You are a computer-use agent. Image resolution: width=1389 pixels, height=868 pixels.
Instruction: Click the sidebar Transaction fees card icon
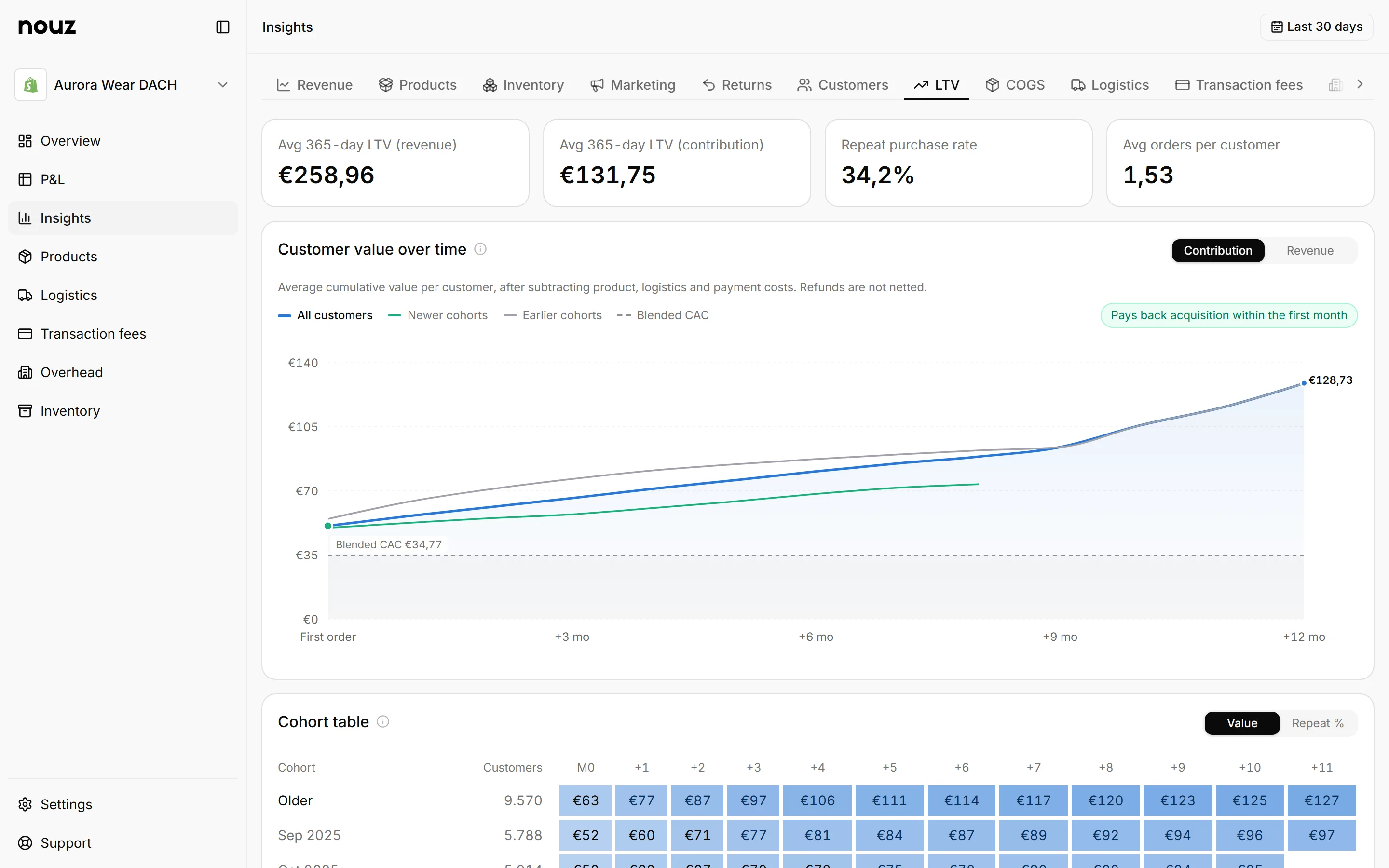25,334
